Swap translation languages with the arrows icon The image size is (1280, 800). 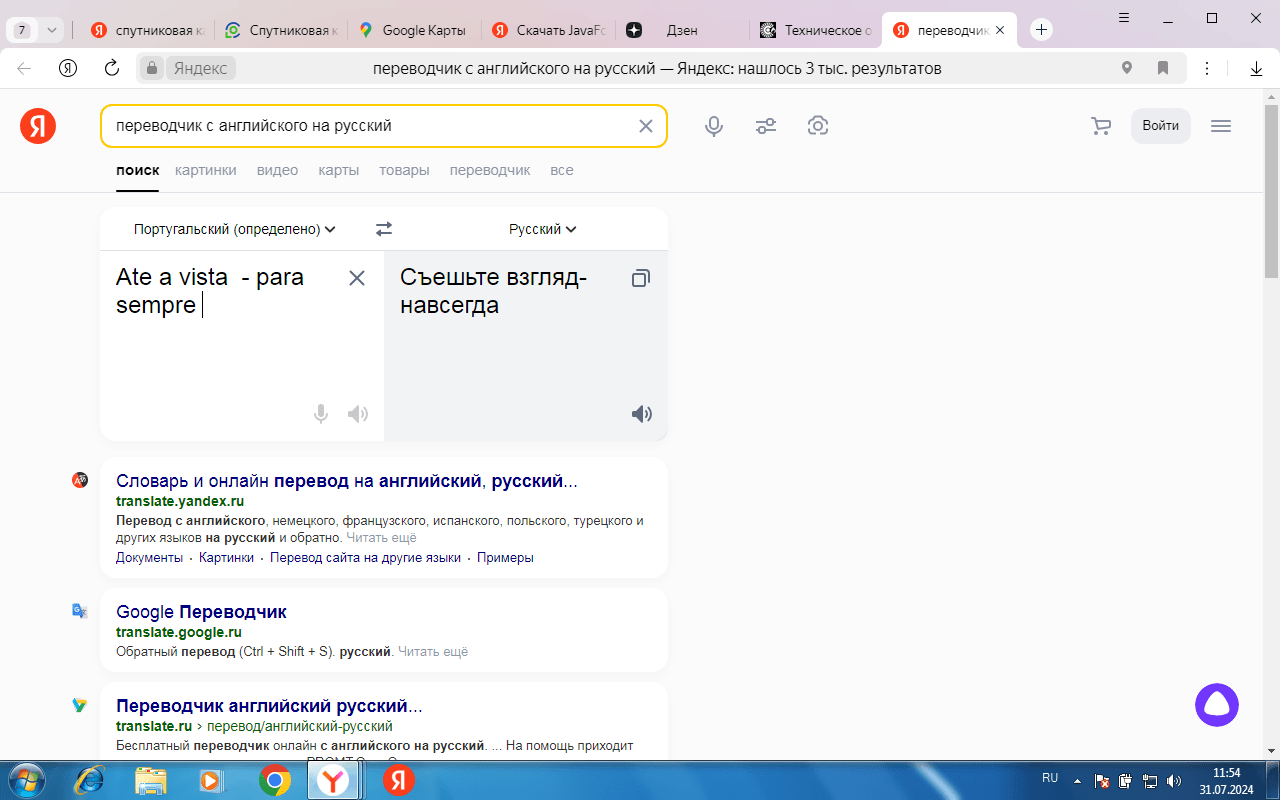[x=384, y=229]
